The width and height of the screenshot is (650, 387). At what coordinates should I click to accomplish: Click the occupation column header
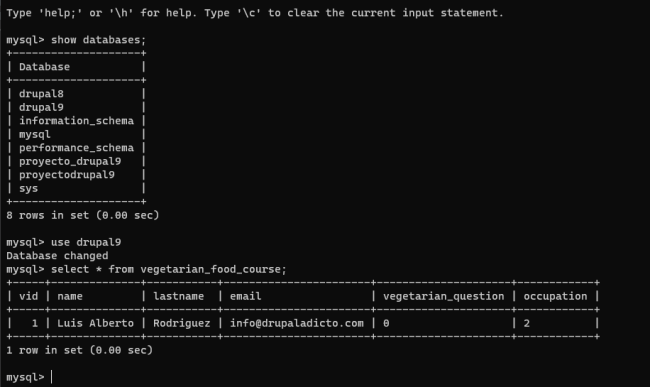(555, 296)
